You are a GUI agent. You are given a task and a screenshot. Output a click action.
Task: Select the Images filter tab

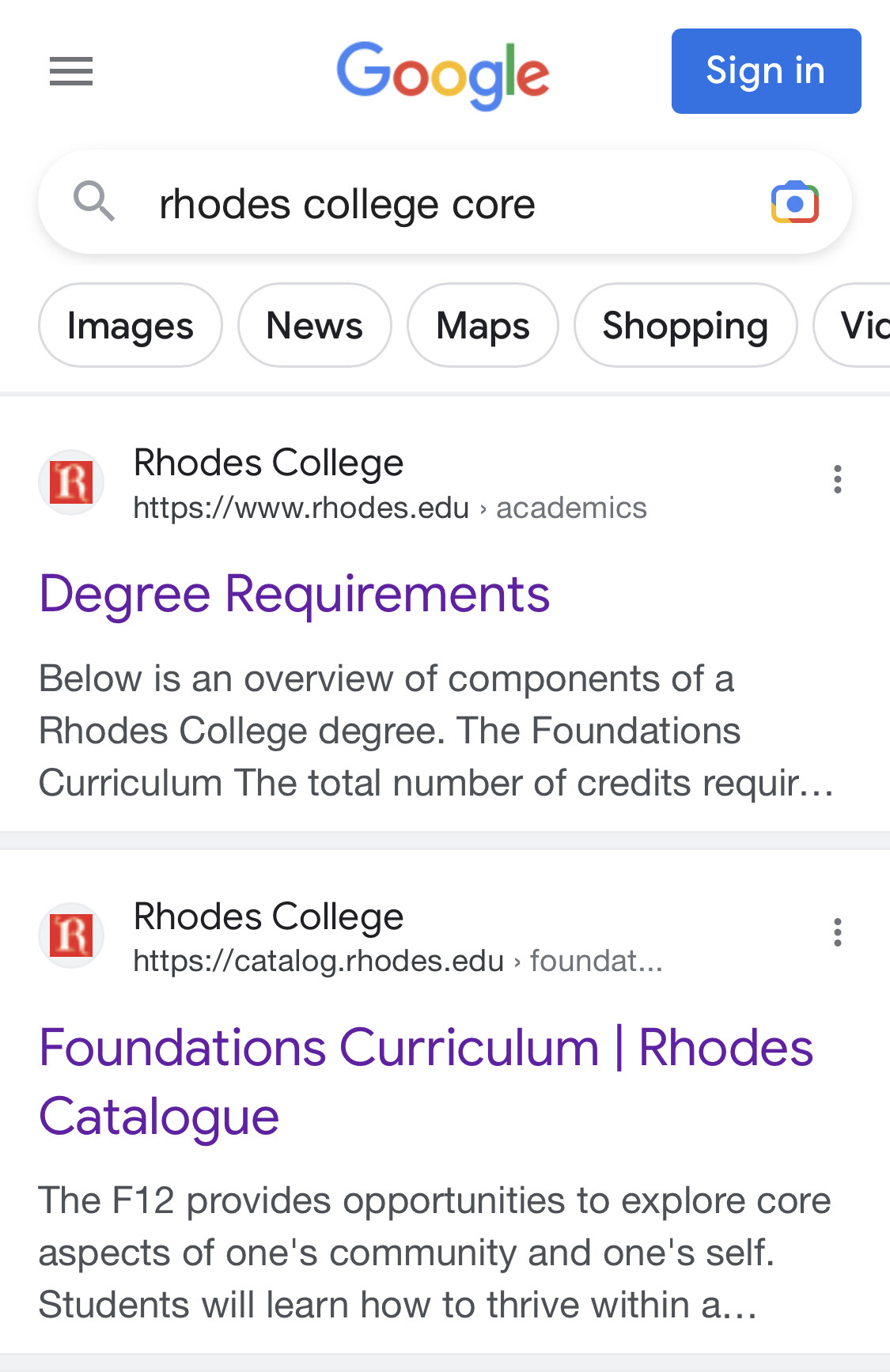131,325
